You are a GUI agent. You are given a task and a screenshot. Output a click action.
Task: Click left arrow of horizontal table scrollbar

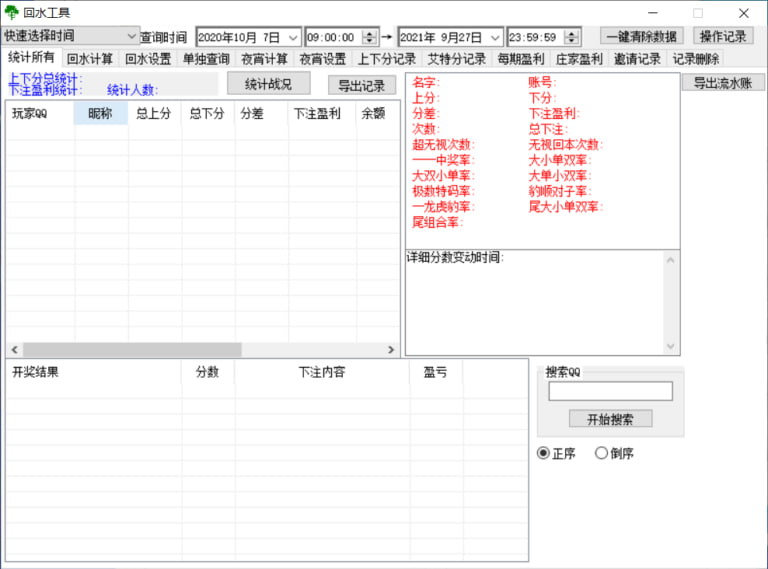(x=14, y=350)
